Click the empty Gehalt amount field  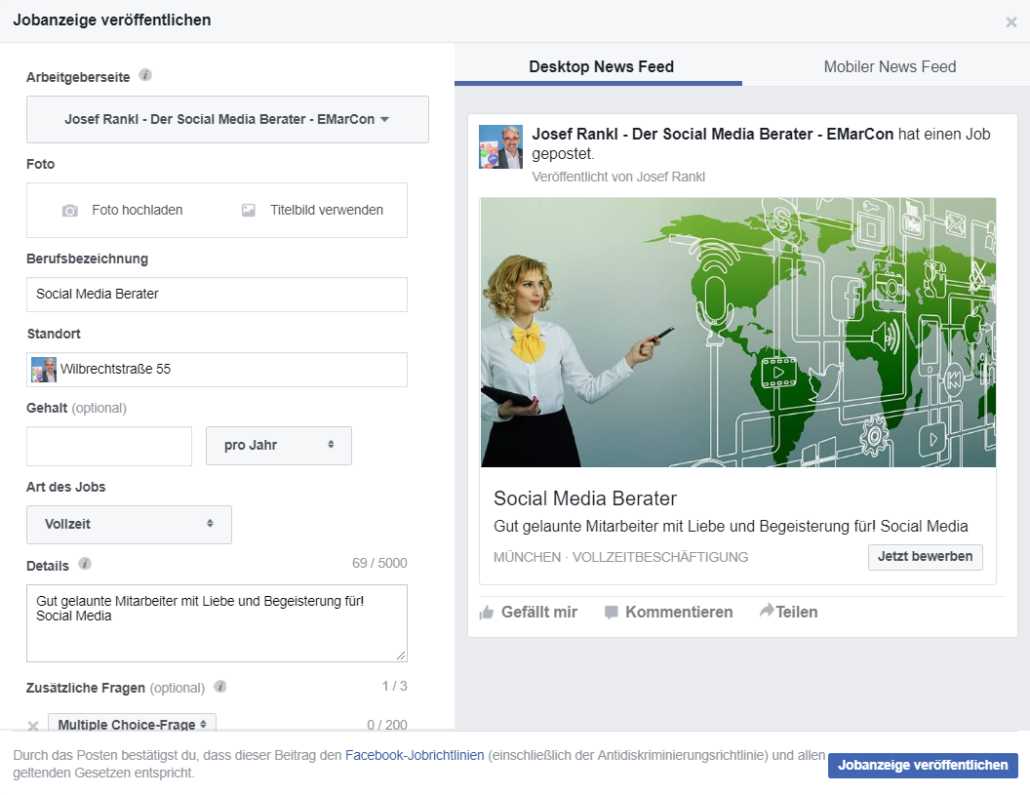(109, 446)
